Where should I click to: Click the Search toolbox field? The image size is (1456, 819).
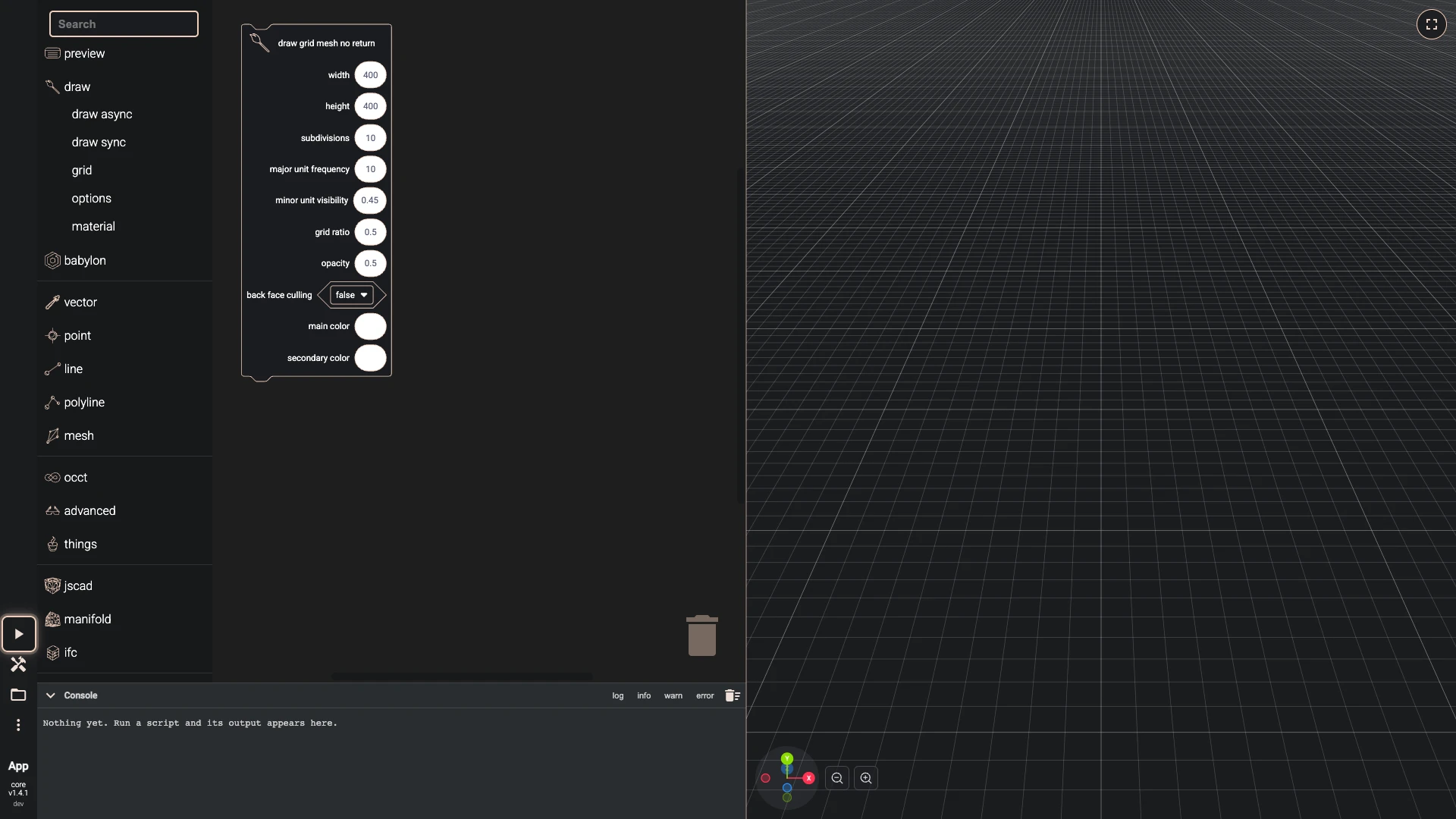tap(124, 24)
